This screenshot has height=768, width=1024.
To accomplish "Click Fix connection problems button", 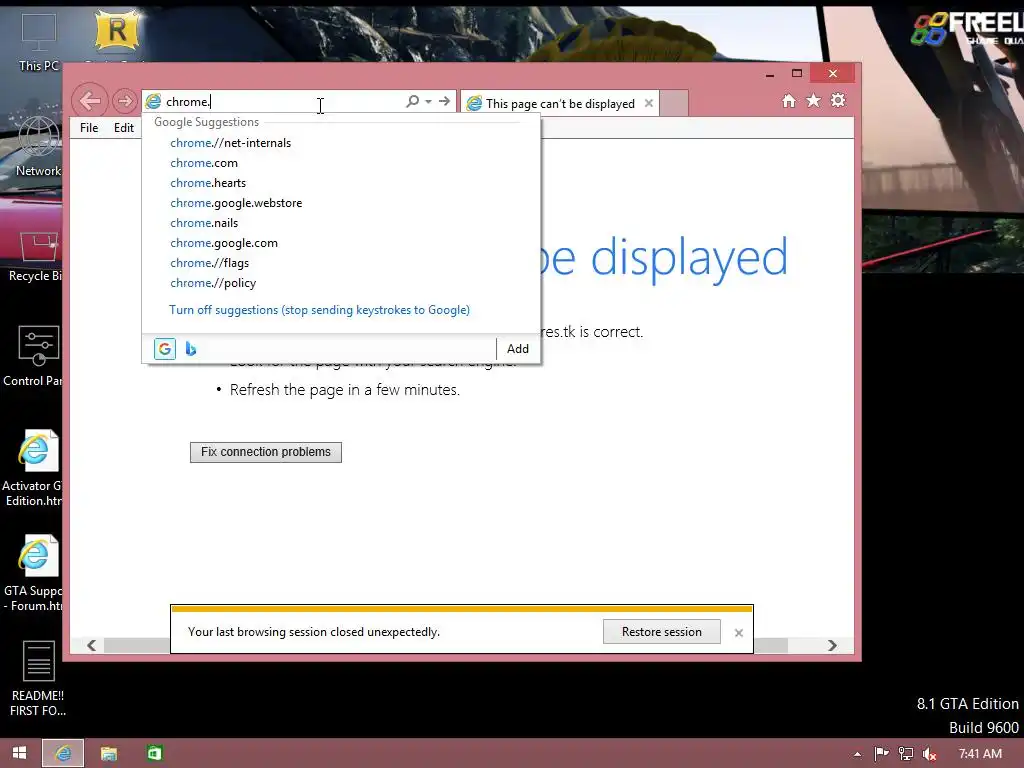I will [266, 452].
